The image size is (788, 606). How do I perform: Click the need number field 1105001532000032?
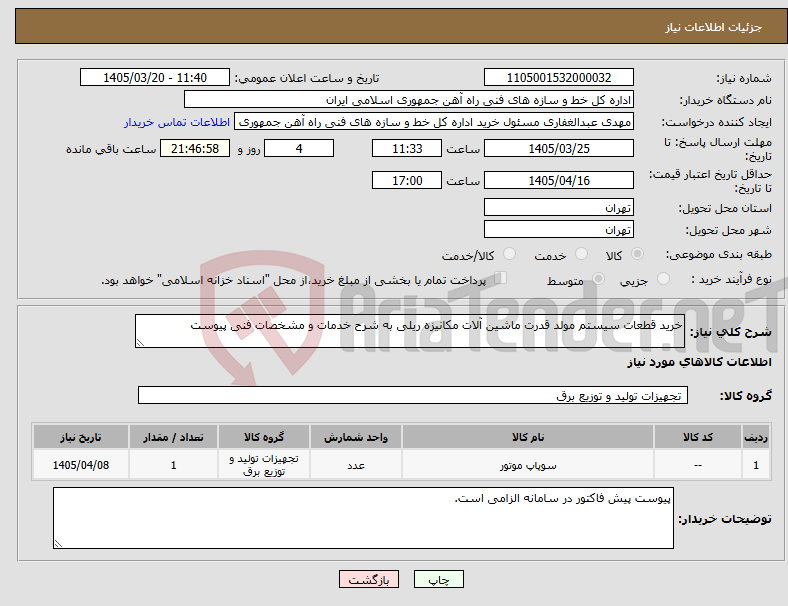pyautogui.click(x=559, y=77)
